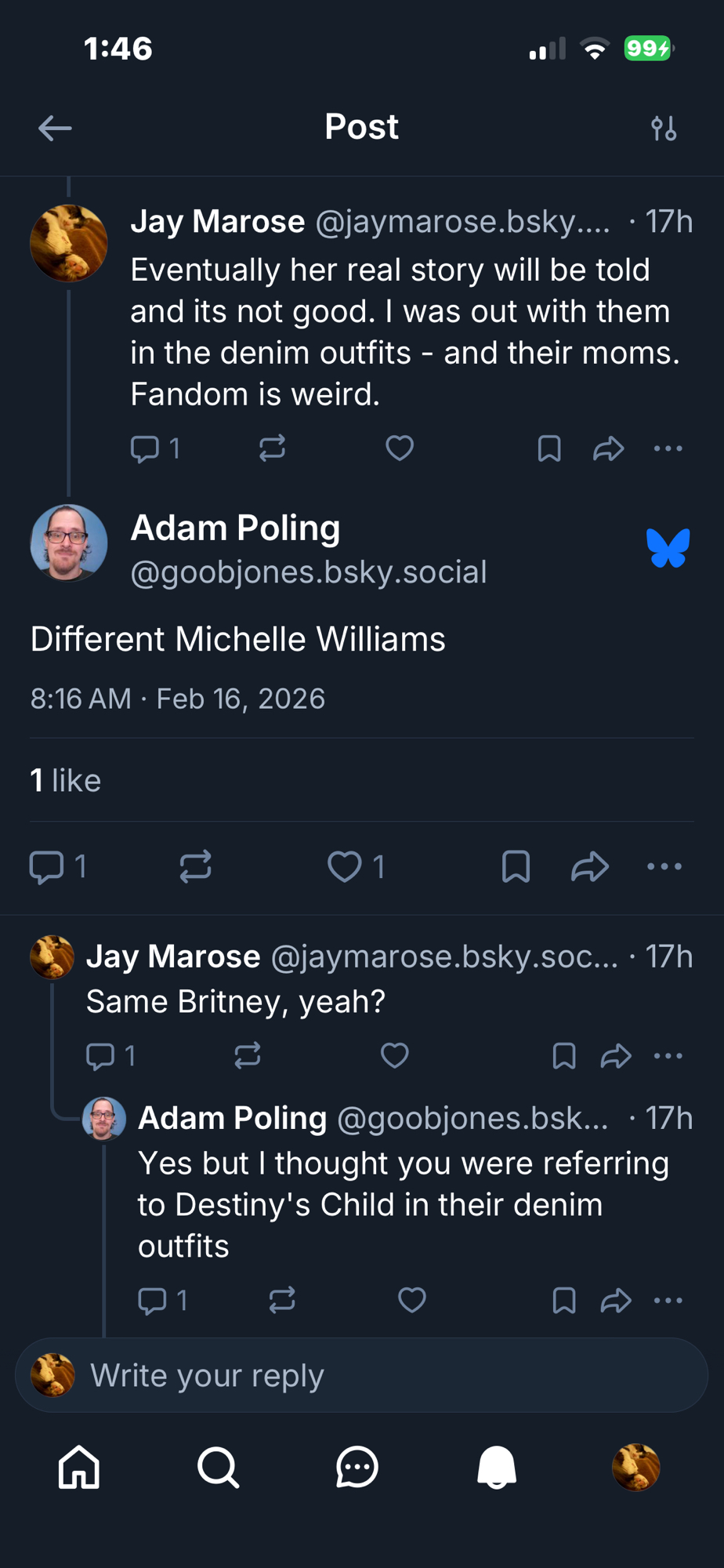This screenshot has width=724, height=1568.
Task: Bookmark the "Different Michelle Williams" post
Action: [516, 866]
